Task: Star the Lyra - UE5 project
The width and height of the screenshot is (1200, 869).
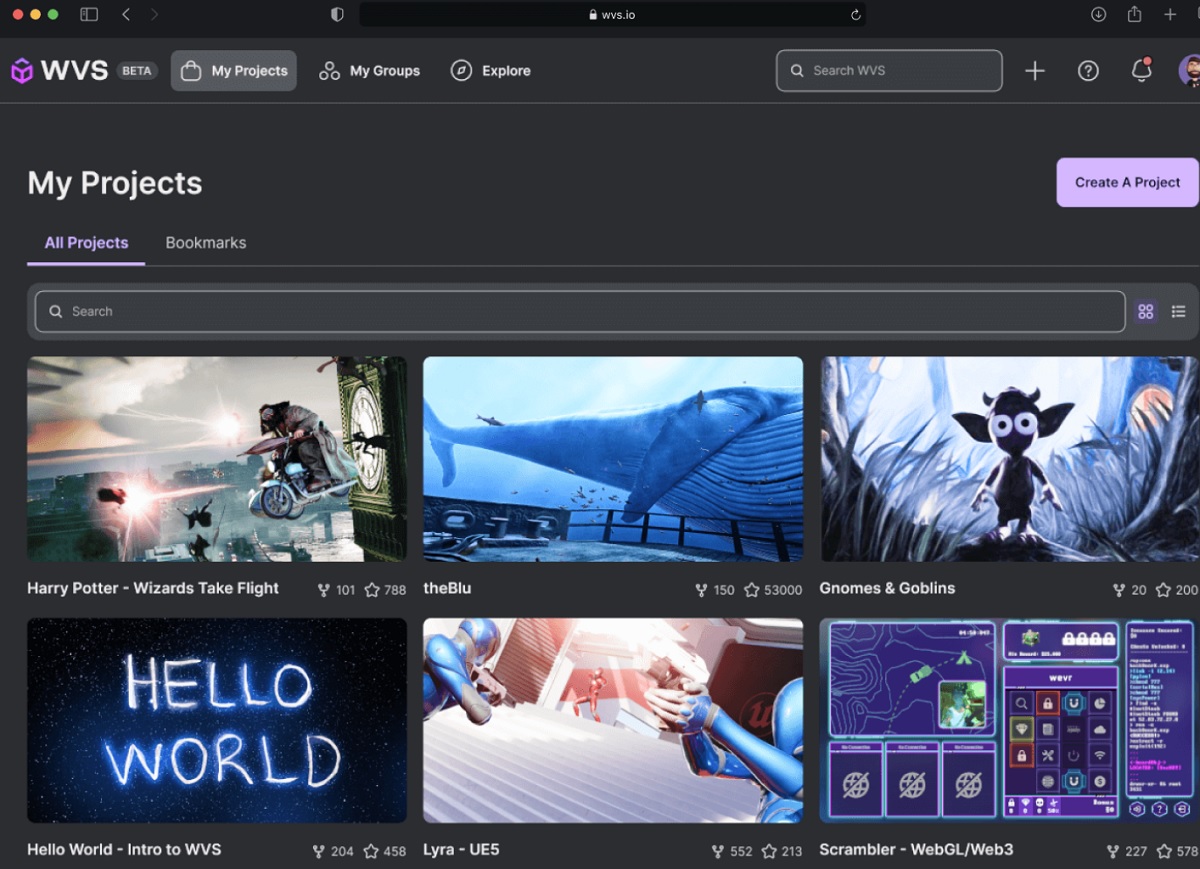Action: coord(769,851)
